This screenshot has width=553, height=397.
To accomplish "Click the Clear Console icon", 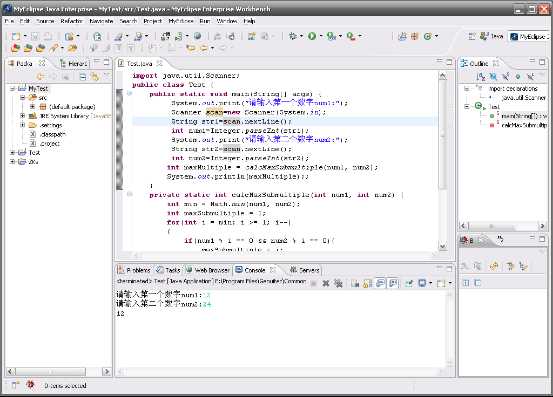I will pyautogui.click(x=355, y=283).
